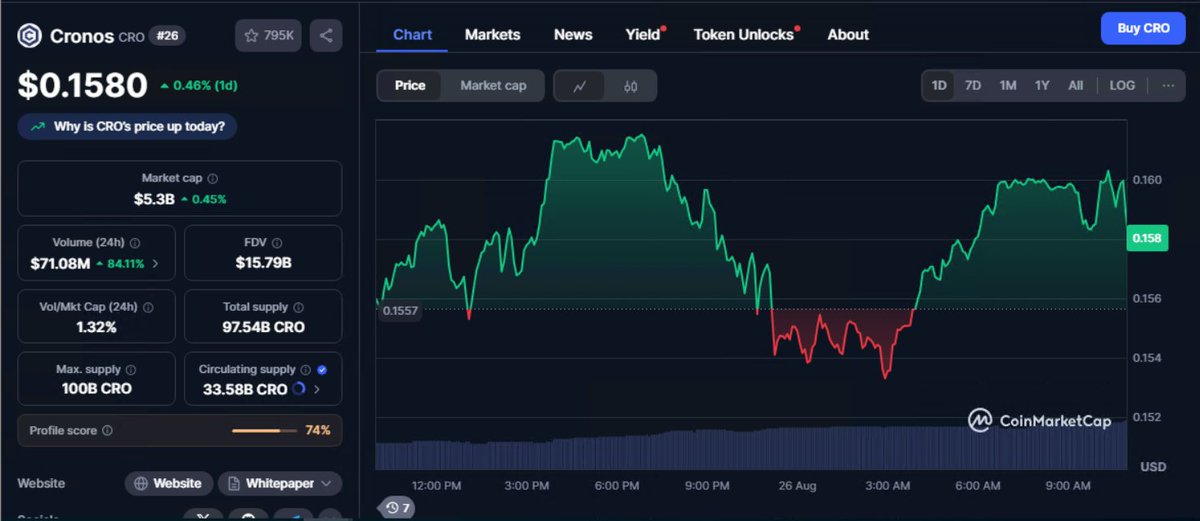The height and width of the screenshot is (521, 1200).
Task: Click the Cronos coin logo
Action: (30, 36)
